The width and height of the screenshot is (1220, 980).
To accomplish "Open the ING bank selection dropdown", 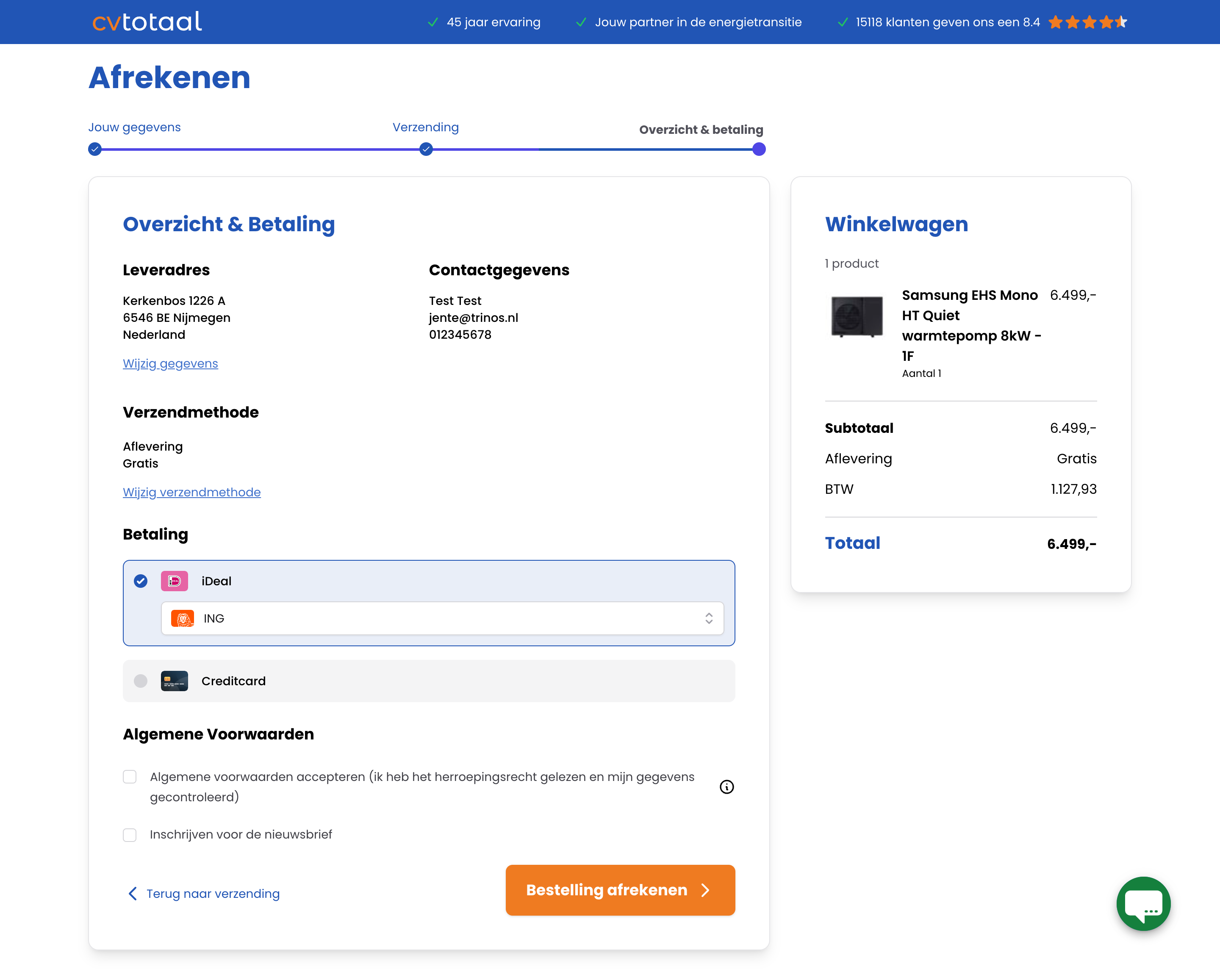I will pyautogui.click(x=441, y=618).
